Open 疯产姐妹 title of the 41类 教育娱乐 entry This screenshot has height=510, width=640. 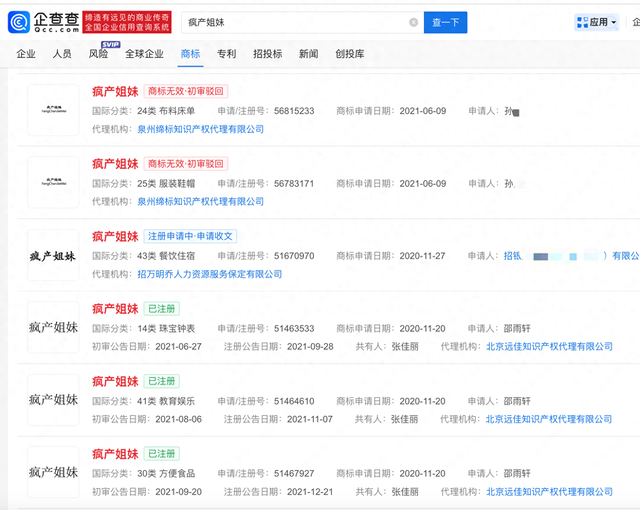pos(115,381)
